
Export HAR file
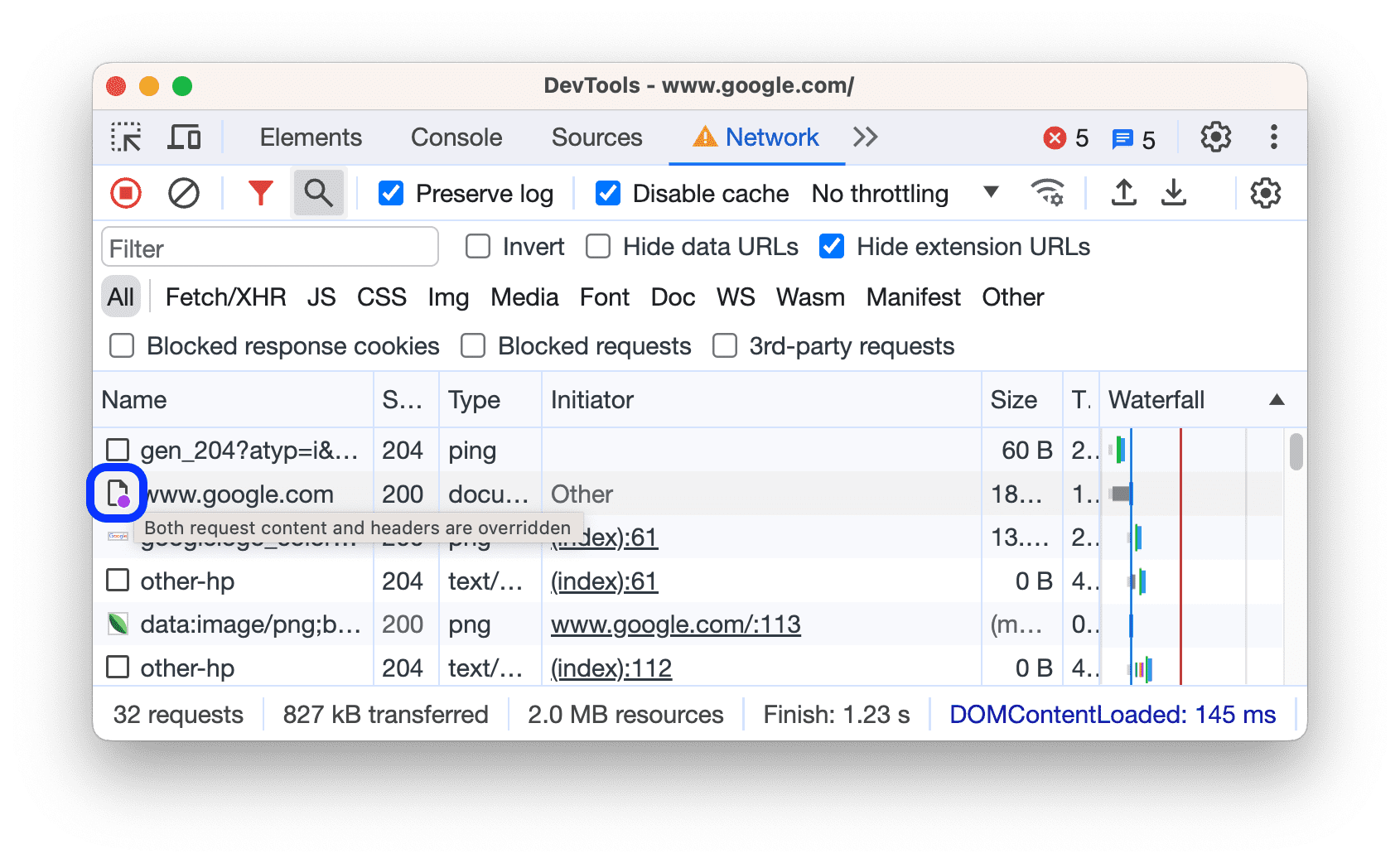1174,192
